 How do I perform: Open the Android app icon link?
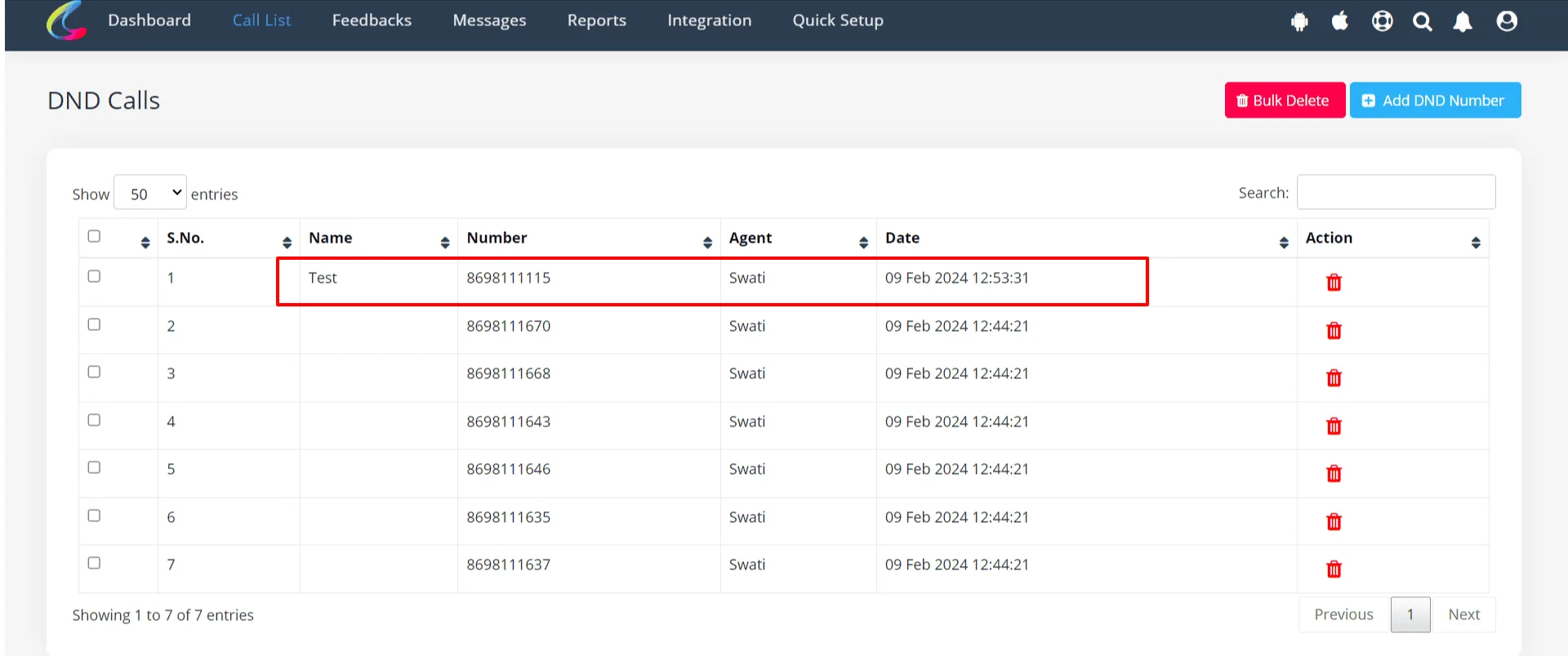(x=1299, y=22)
